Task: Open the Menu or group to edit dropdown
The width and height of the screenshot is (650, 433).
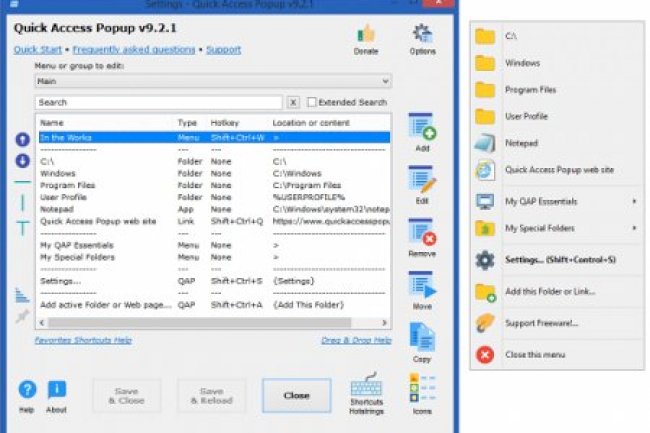Action: tap(213, 81)
